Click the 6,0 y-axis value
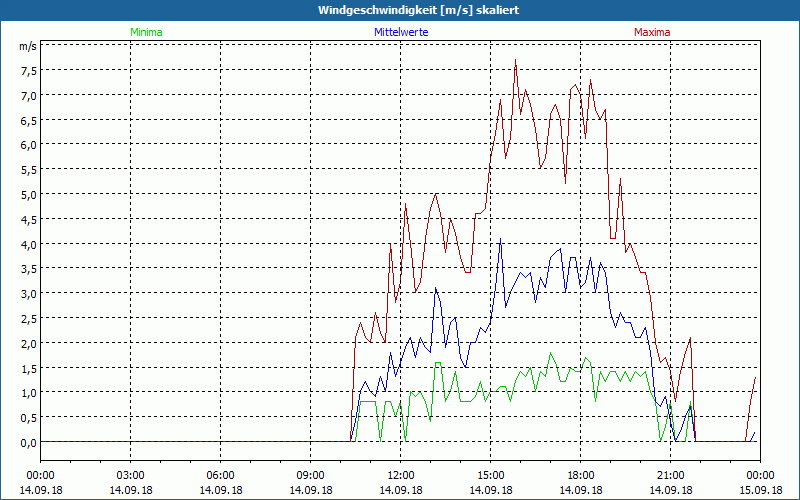The height and width of the screenshot is (500, 800). click(x=29, y=145)
